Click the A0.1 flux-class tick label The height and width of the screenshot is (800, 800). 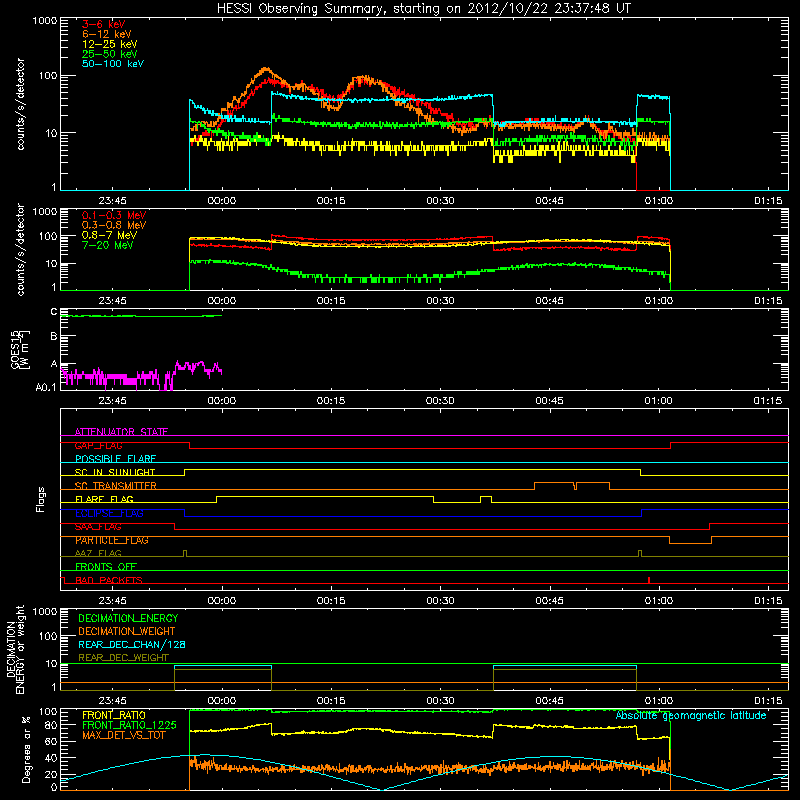pos(46,387)
